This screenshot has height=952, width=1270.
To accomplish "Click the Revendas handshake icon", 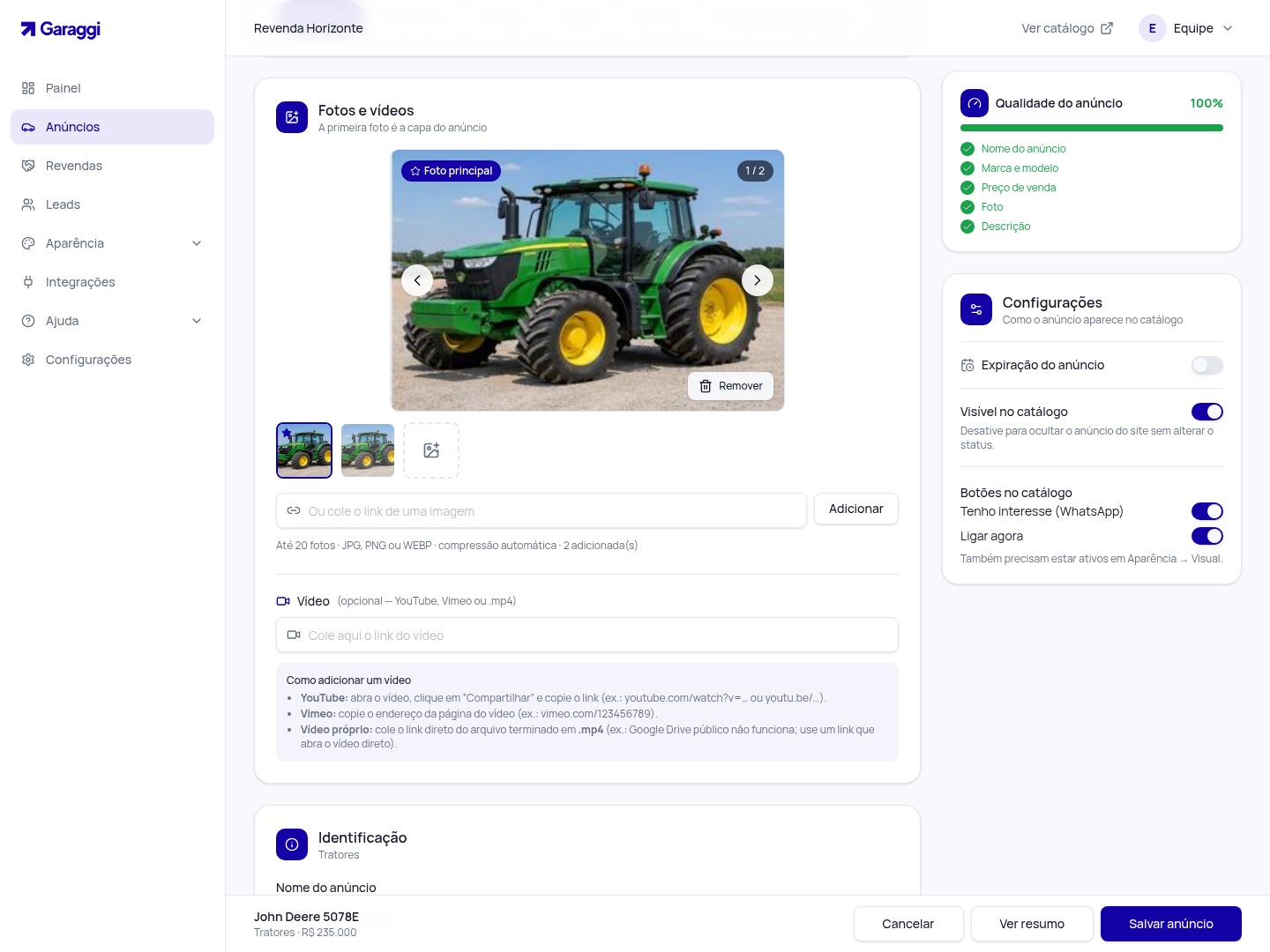I will (x=28, y=166).
